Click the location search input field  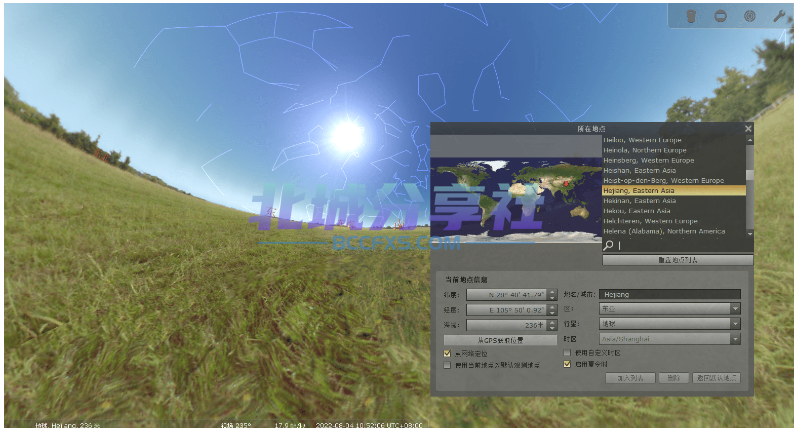coord(682,245)
